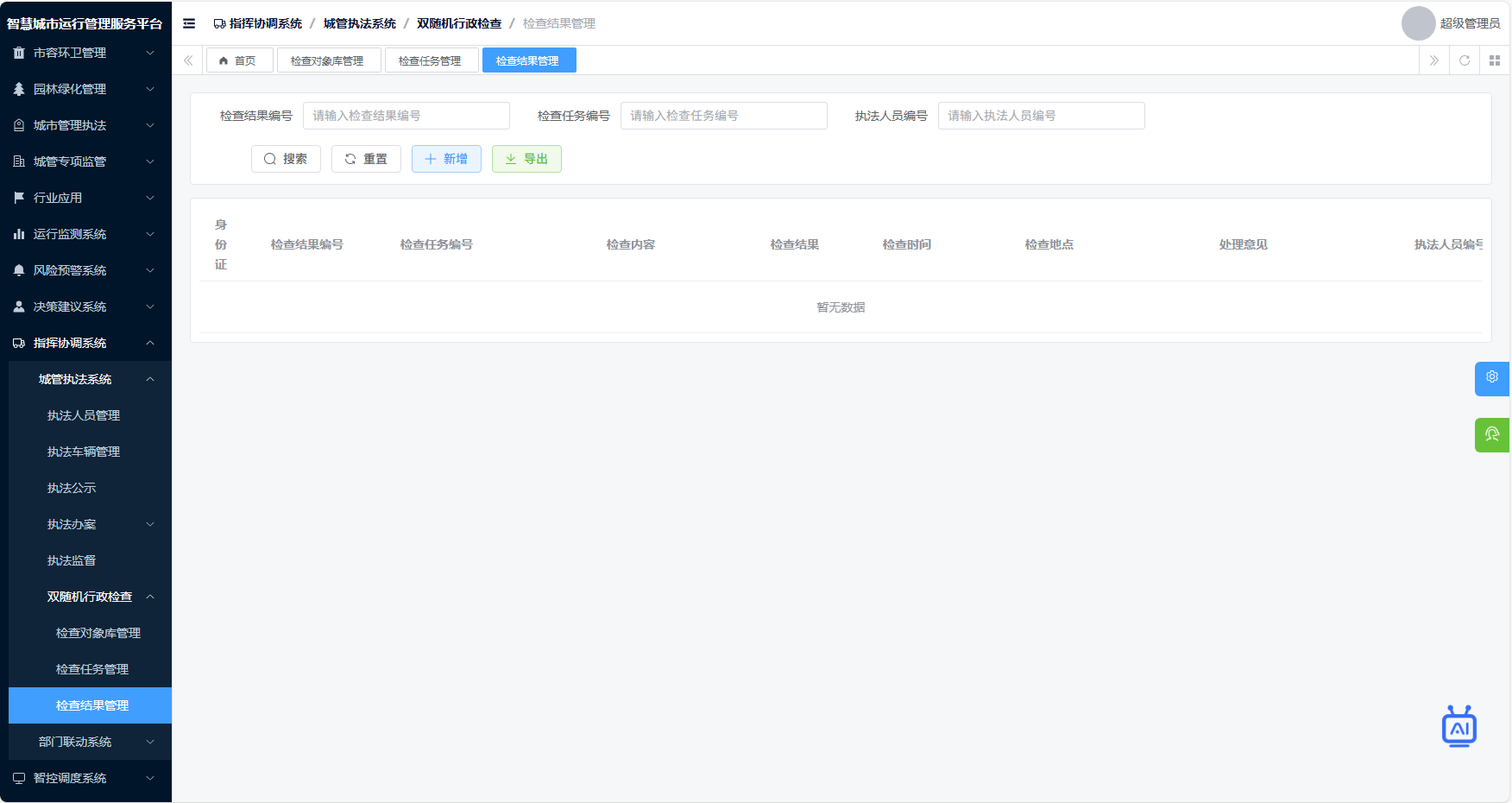The height and width of the screenshot is (803, 1512).
Task: Toggle the hamburger sidebar collapse icon
Action: [x=189, y=23]
